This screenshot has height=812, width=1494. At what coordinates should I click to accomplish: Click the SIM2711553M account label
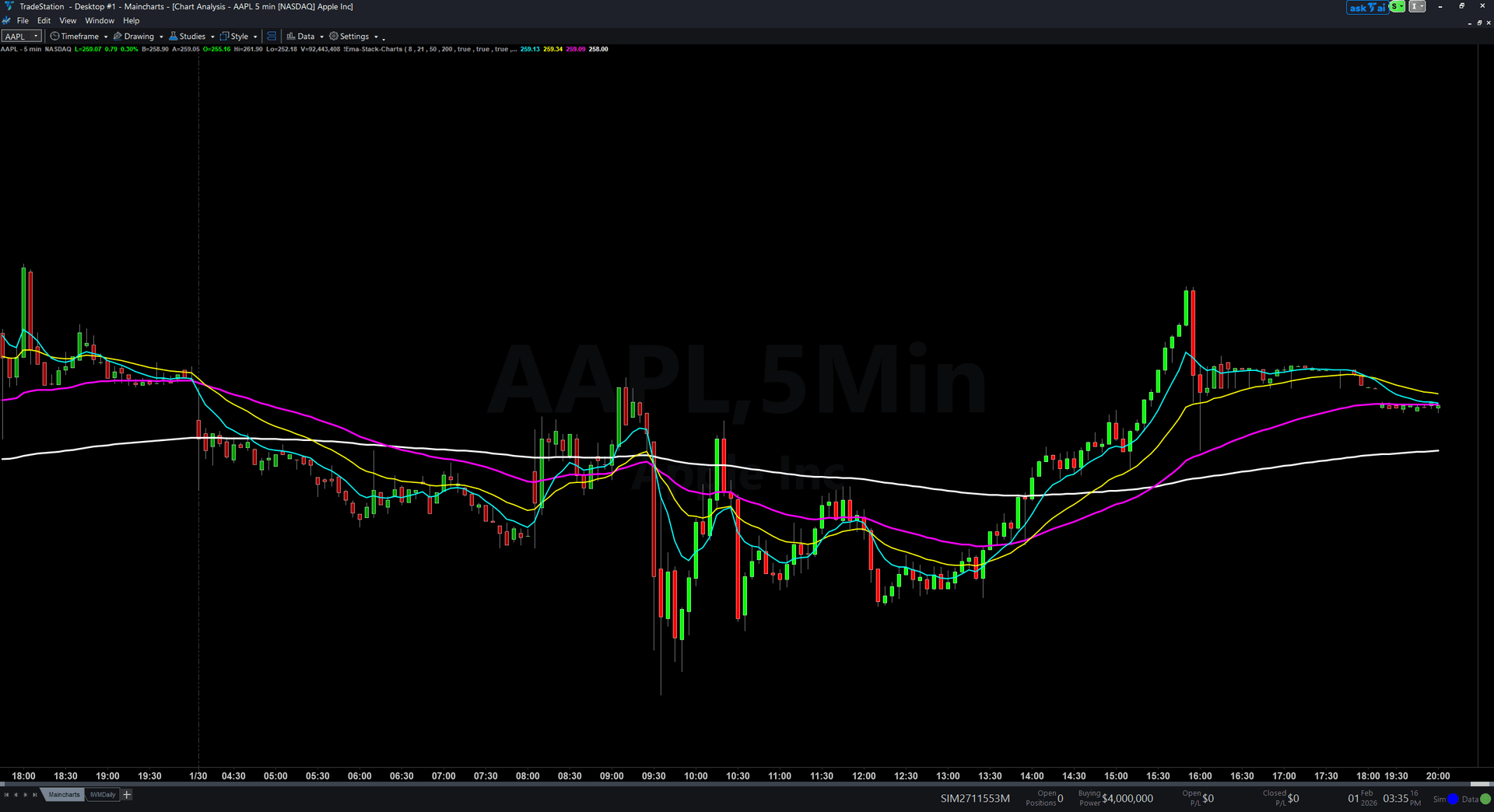(x=974, y=798)
